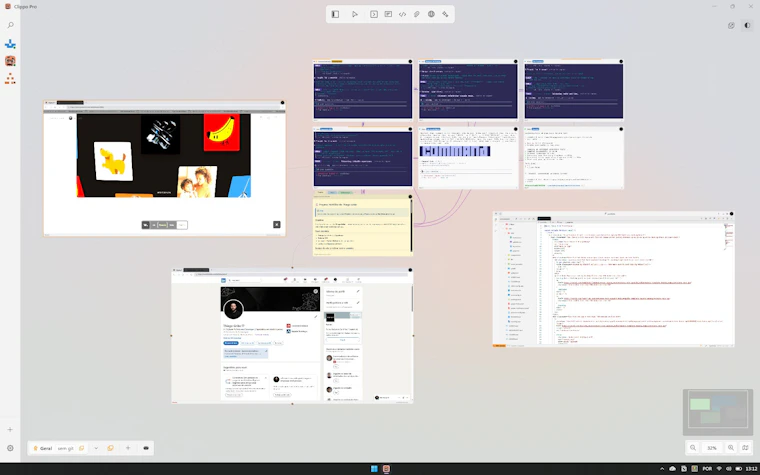Toggle dark and light theme
Image resolution: width=760 pixels, height=475 pixels.
click(747, 25)
